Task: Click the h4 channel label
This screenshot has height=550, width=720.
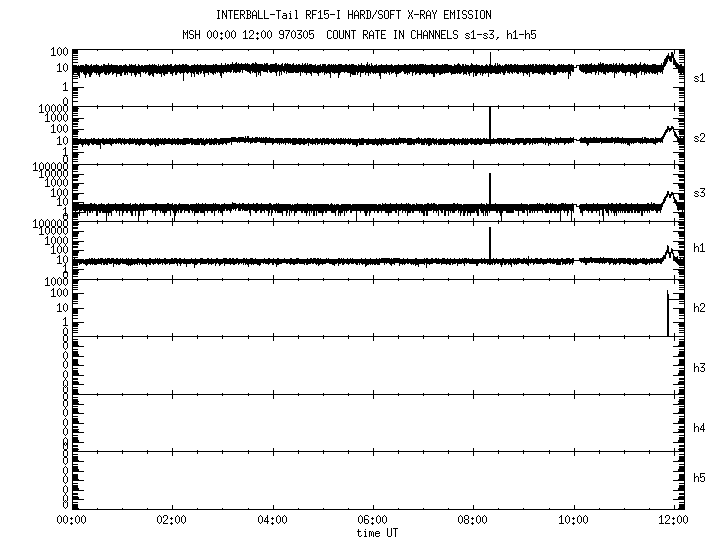Action: click(x=700, y=428)
